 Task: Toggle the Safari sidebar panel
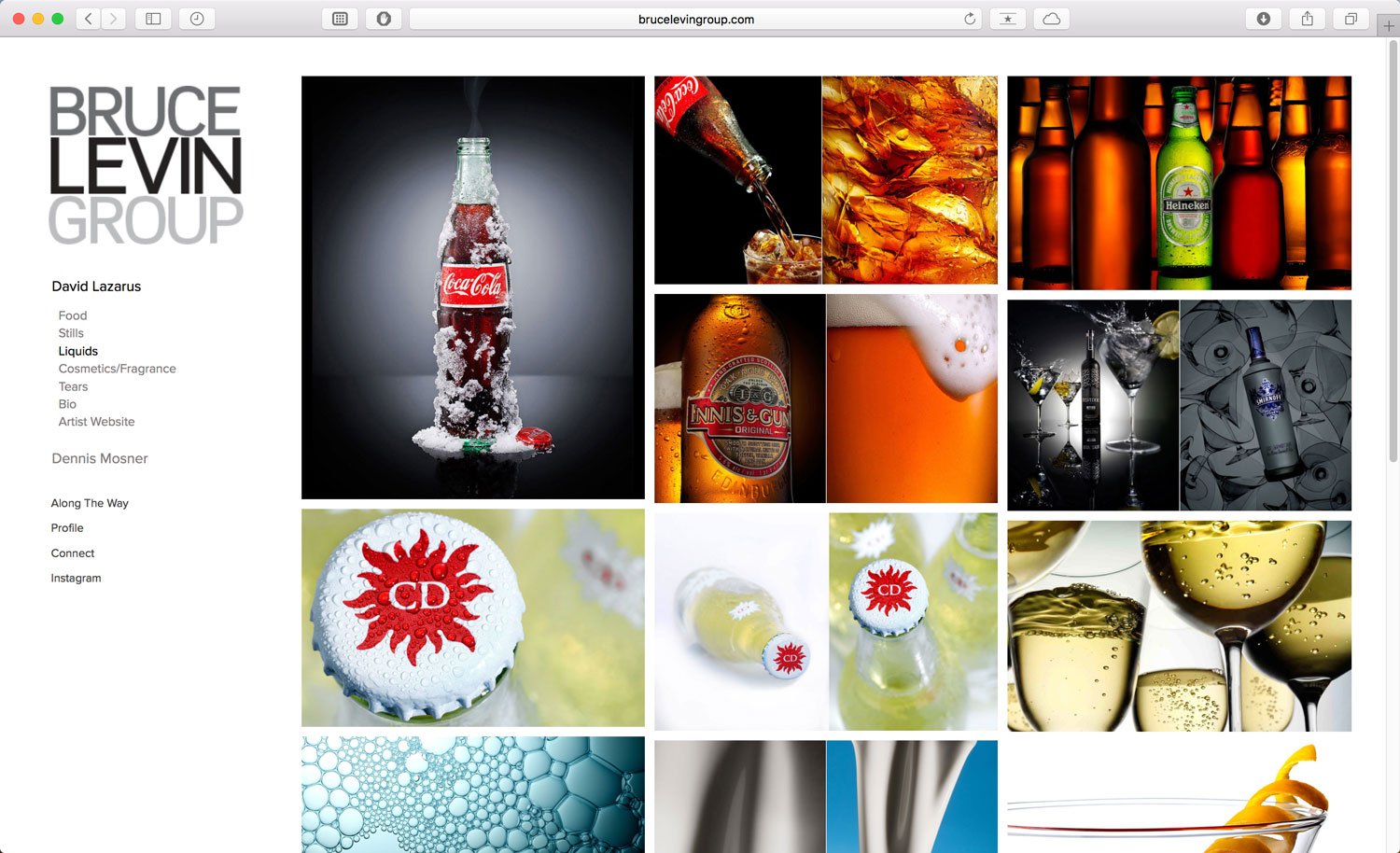(x=153, y=19)
